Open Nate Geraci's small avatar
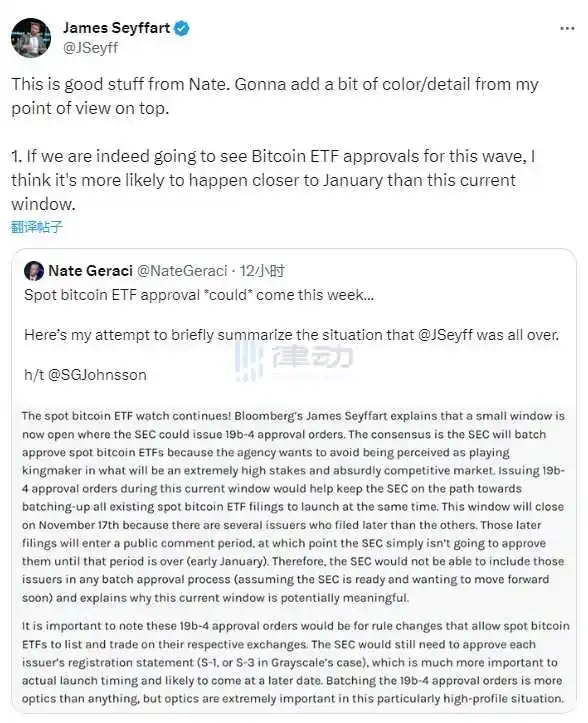 pyautogui.click(x=34, y=271)
